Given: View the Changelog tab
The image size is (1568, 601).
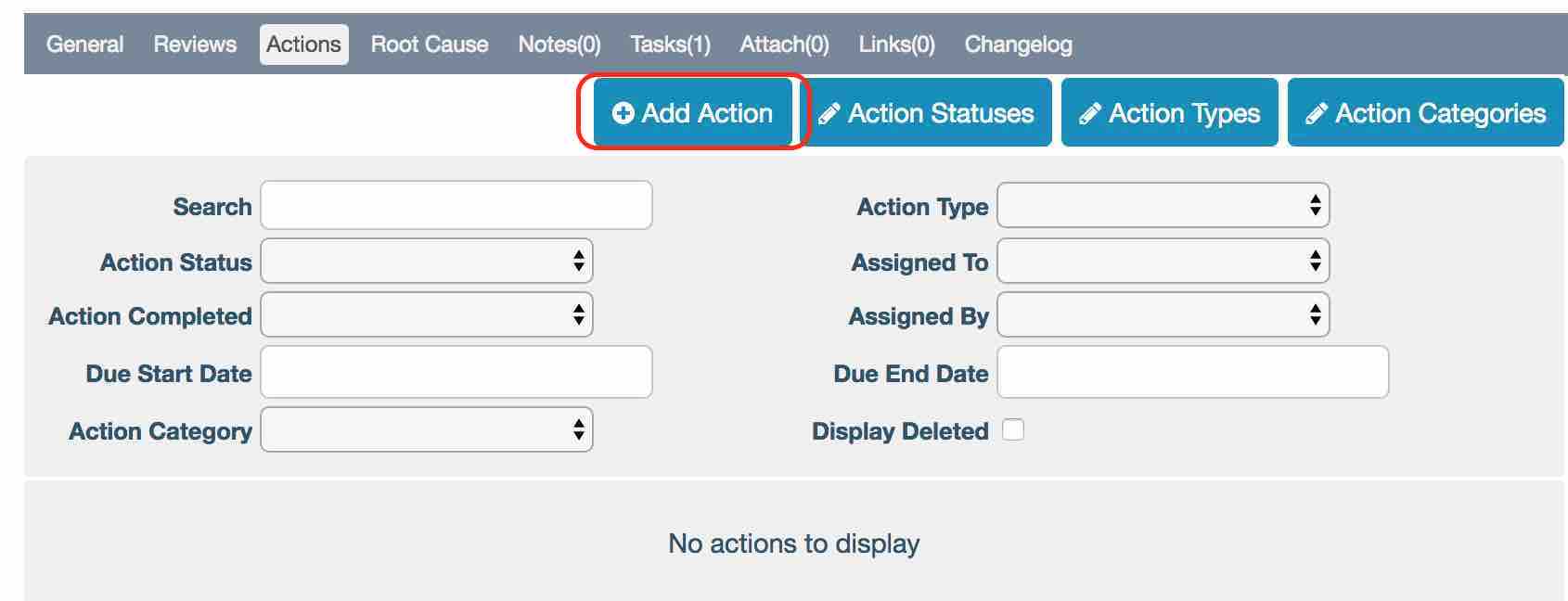Looking at the screenshot, I should click(x=1018, y=45).
